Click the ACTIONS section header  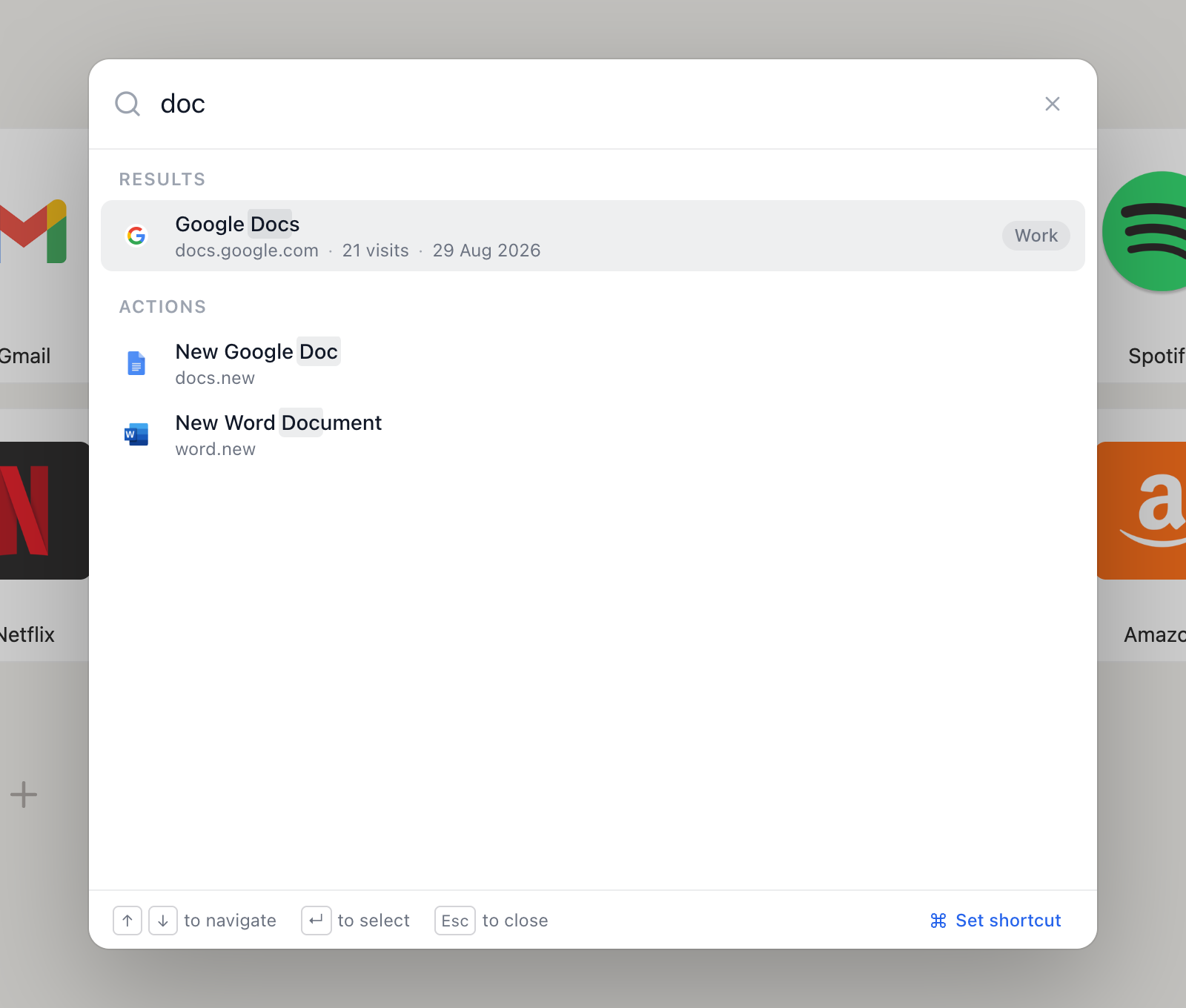coord(162,307)
